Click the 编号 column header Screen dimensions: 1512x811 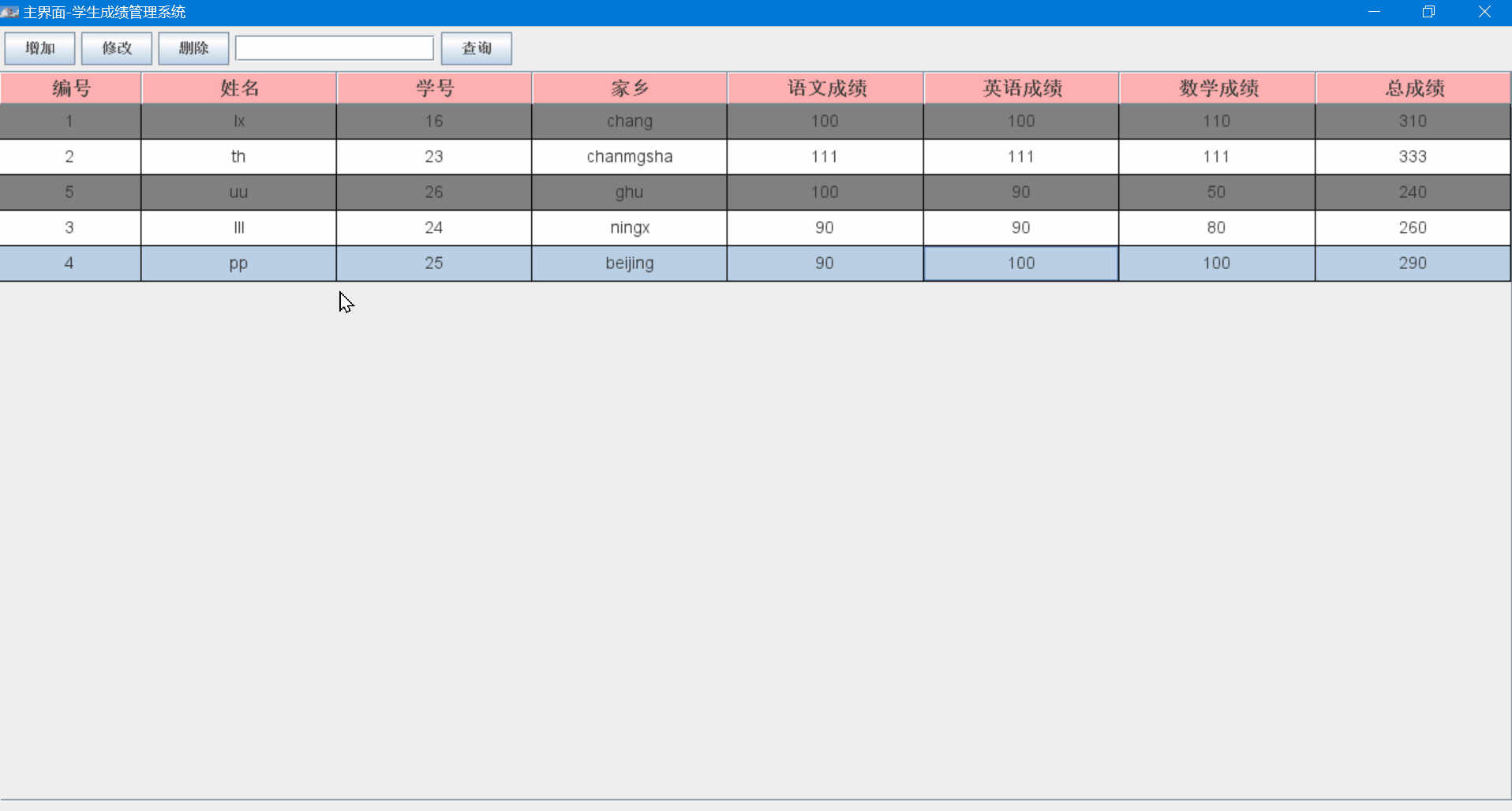click(x=71, y=88)
